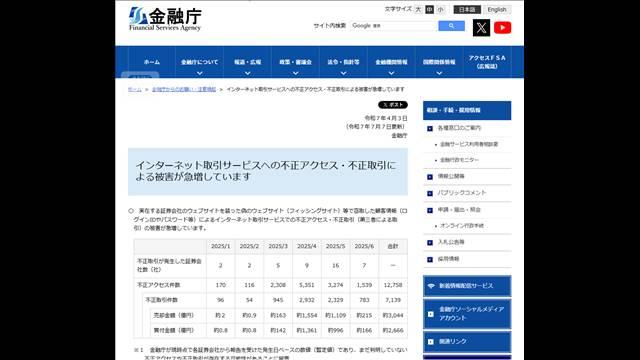Open オンライン行政手続 sidebar link

pos(462,226)
